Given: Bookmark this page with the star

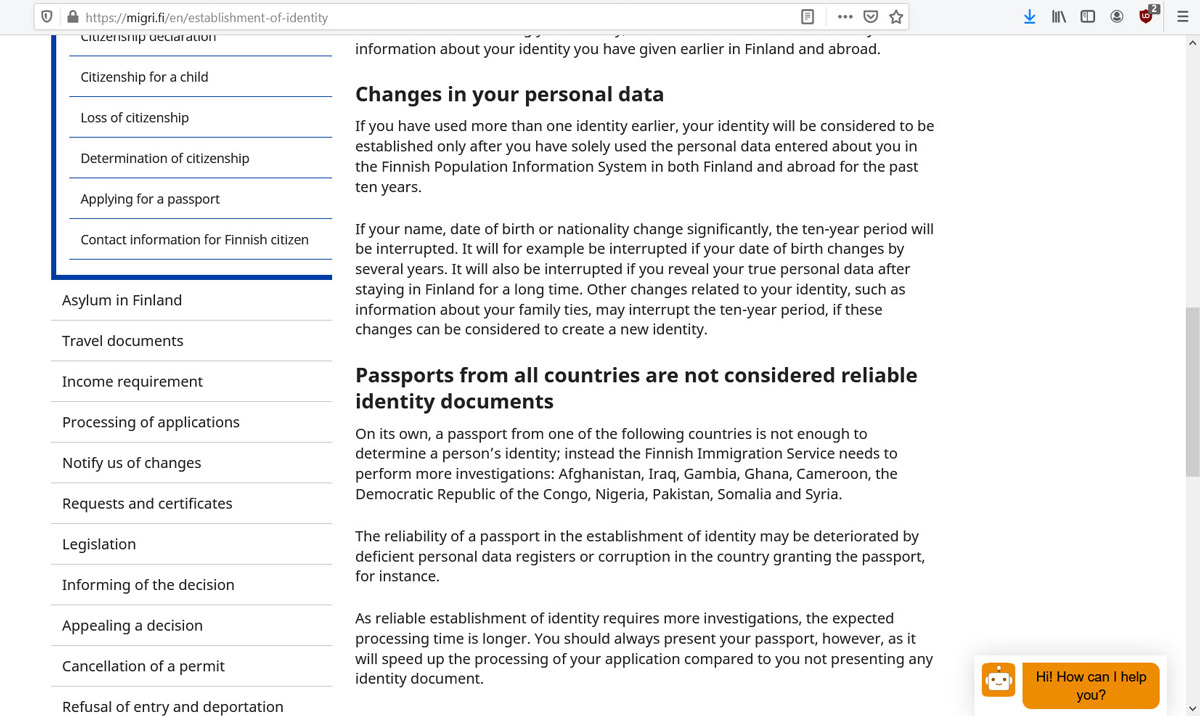Looking at the screenshot, I should [897, 16].
